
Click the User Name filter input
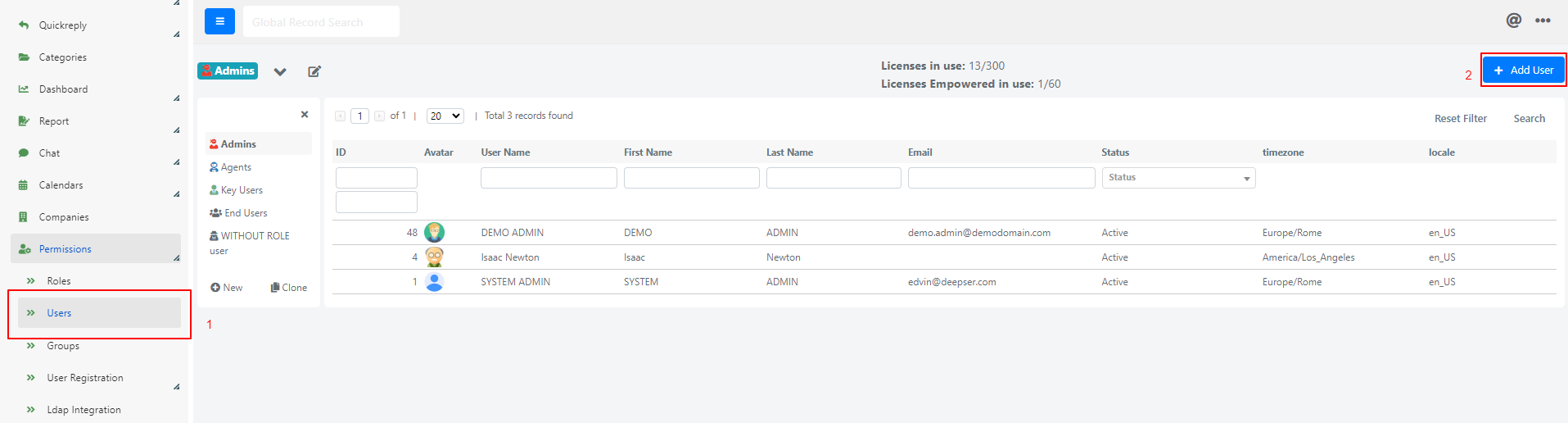(549, 178)
